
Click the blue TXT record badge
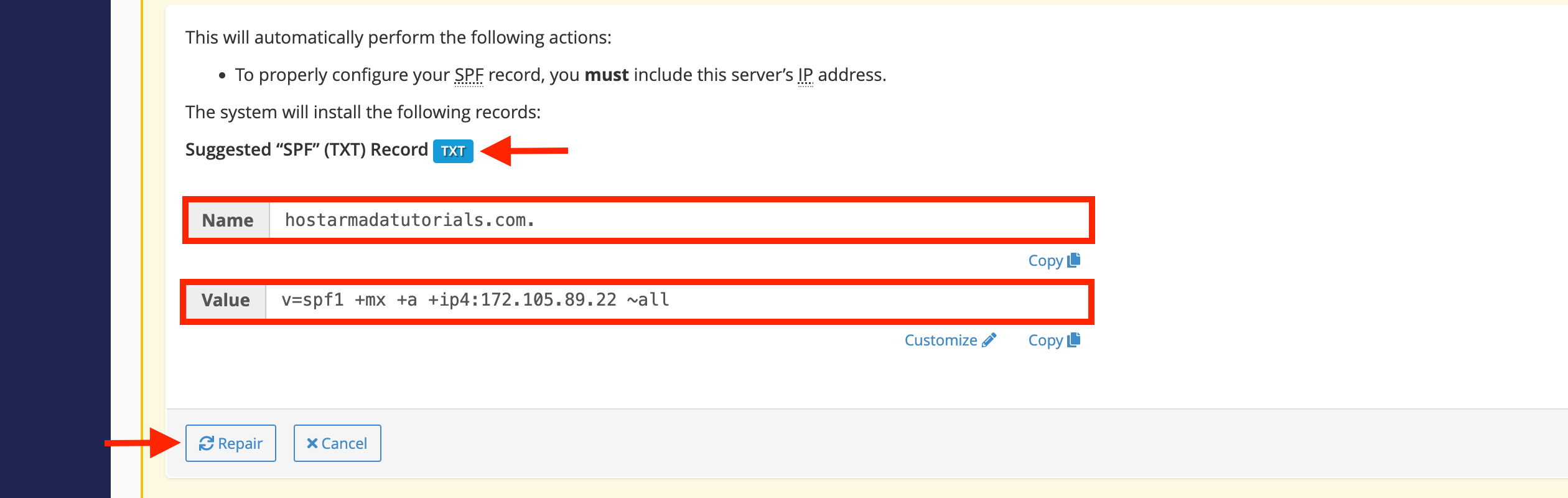453,151
